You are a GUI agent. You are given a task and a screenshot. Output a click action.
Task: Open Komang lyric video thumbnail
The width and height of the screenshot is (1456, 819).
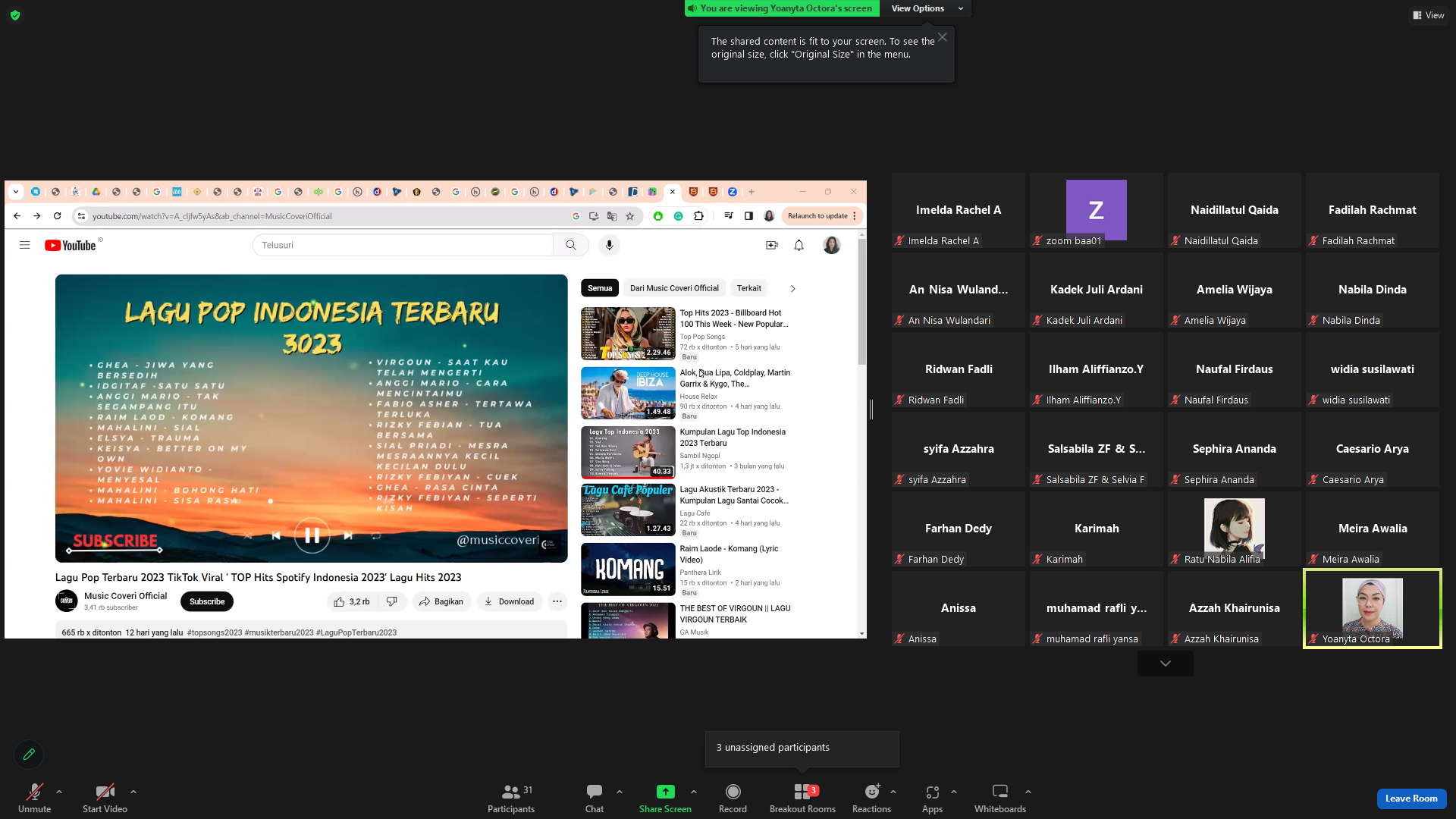coord(628,570)
